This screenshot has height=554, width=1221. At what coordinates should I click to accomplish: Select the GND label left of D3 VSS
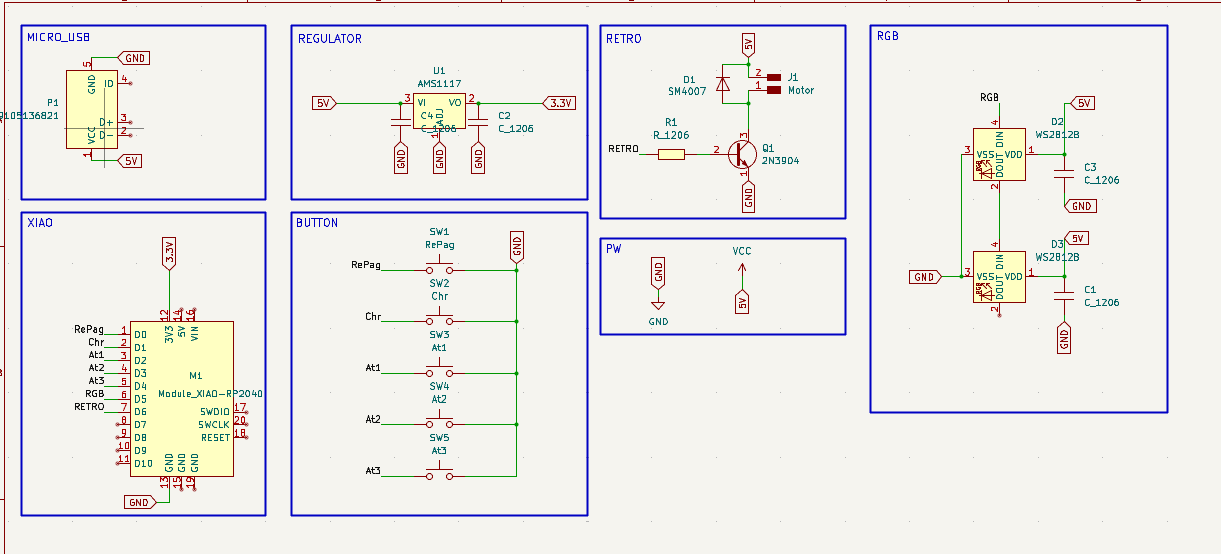click(925, 277)
